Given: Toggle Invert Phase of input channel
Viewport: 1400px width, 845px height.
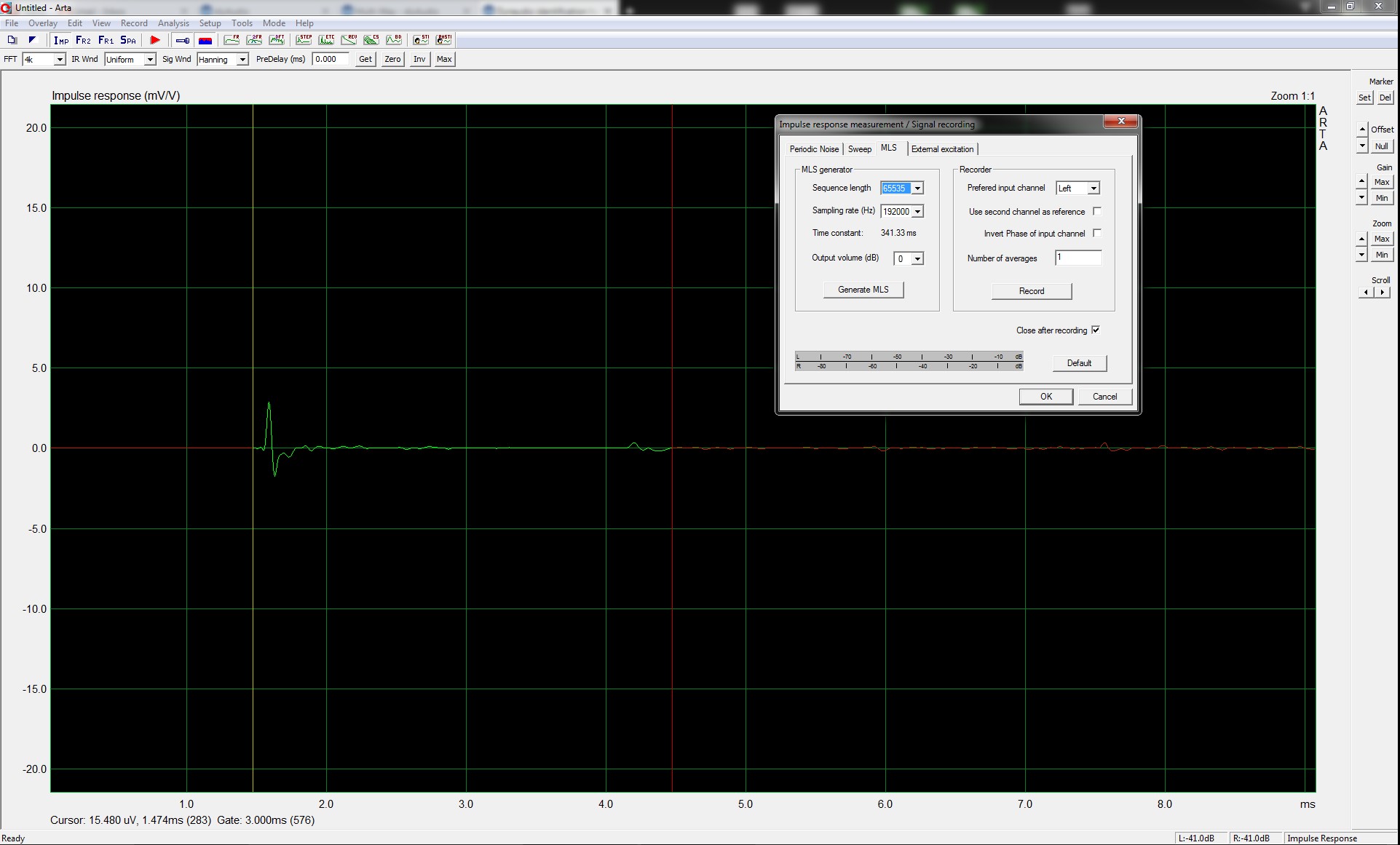Looking at the screenshot, I should (1097, 234).
